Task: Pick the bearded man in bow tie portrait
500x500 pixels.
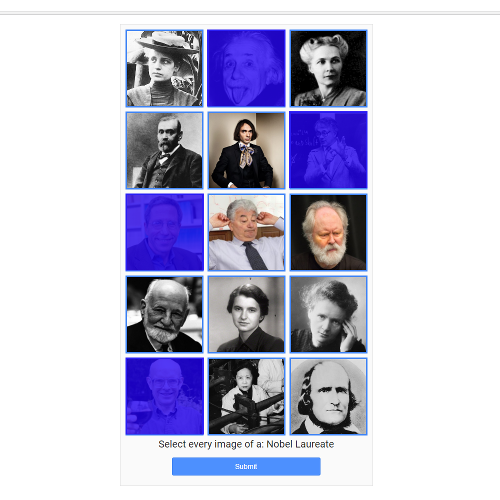Action: point(164,150)
